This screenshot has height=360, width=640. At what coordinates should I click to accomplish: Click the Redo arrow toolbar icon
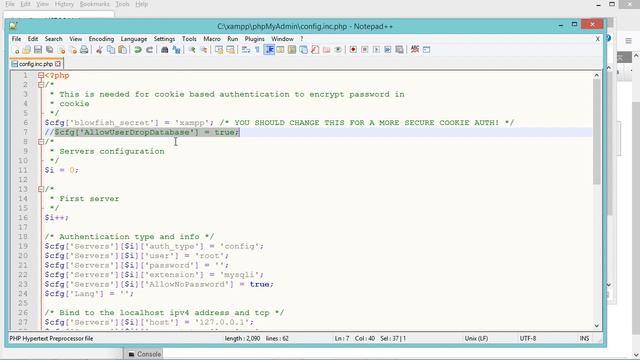click(149, 50)
